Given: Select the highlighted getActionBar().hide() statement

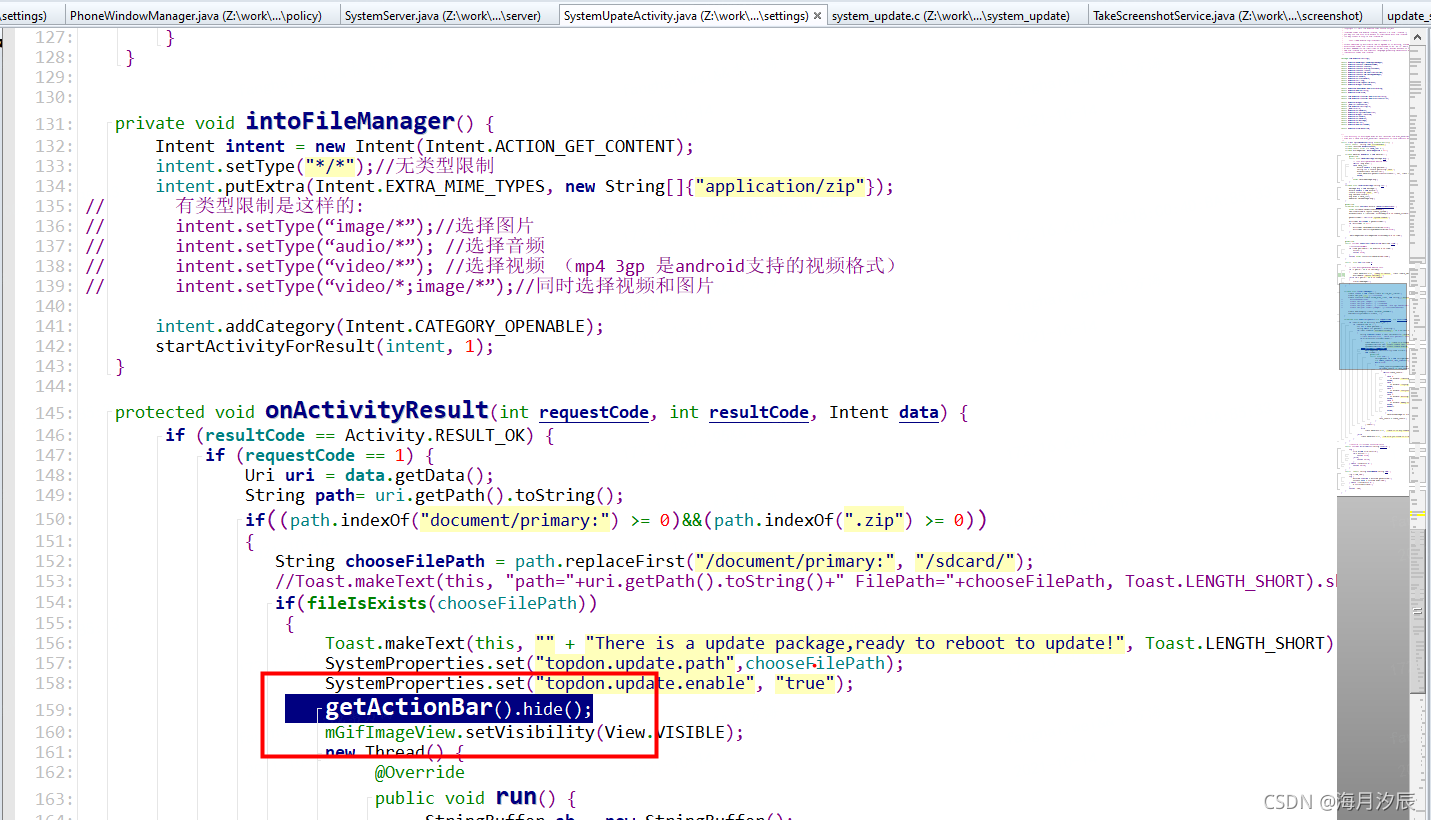Looking at the screenshot, I should 438,707.
